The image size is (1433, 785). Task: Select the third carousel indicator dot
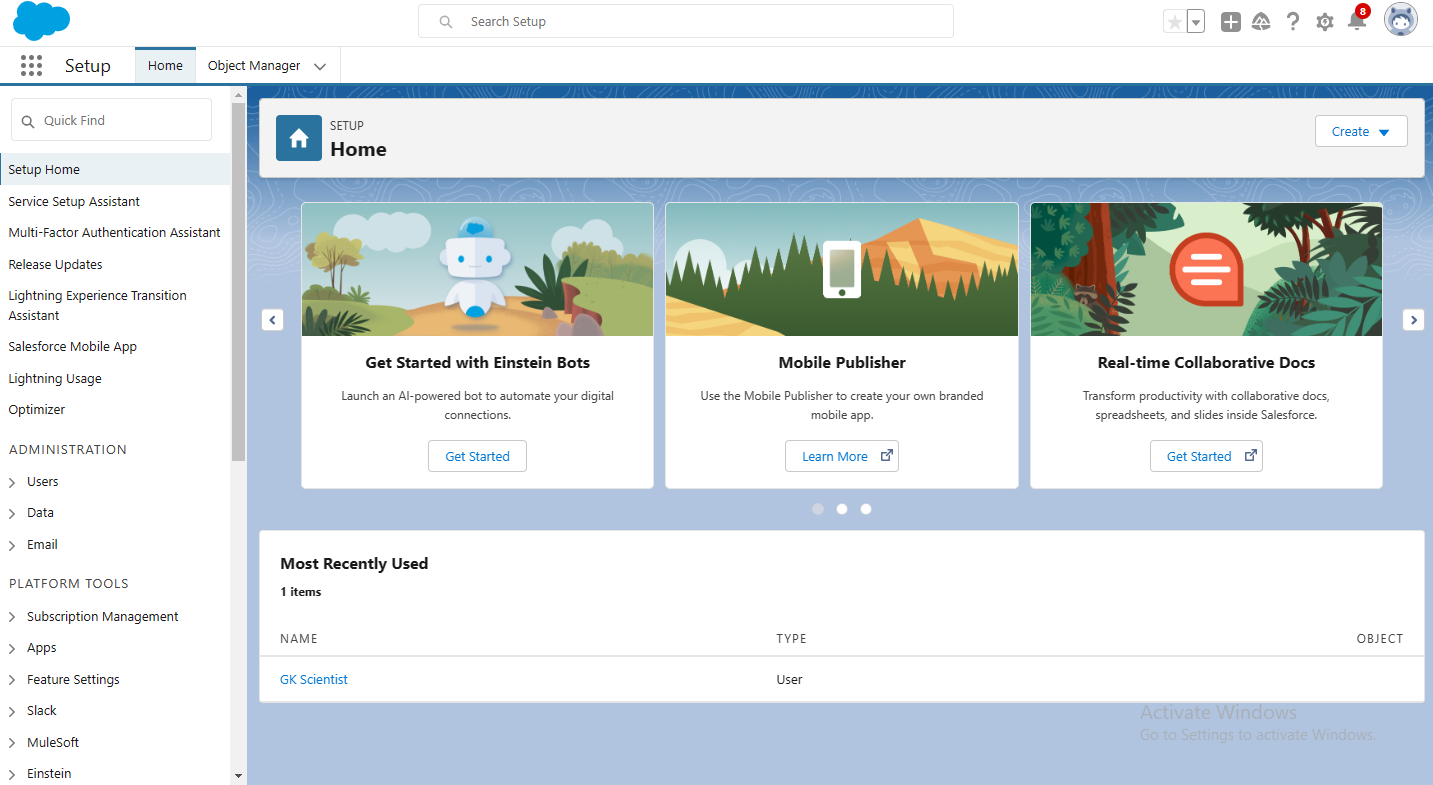coord(866,509)
